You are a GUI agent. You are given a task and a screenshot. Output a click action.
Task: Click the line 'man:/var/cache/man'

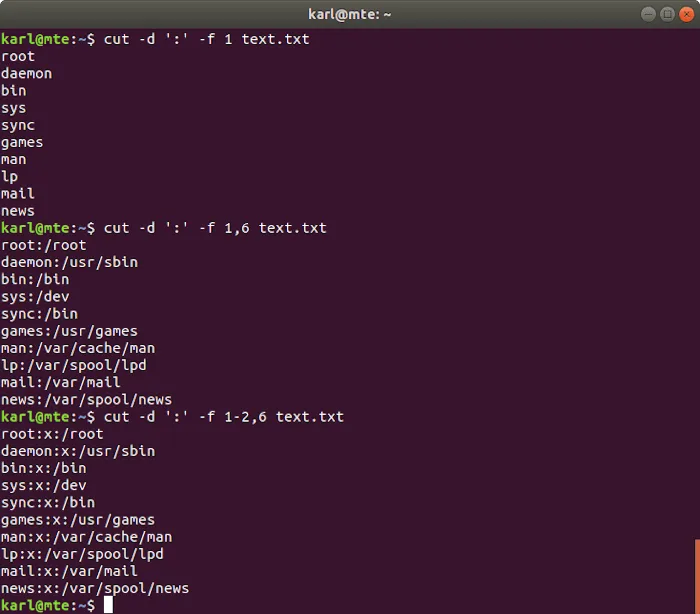[78, 348]
